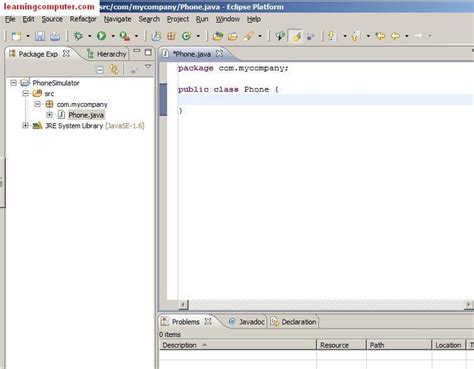Click the New Java Project icon

[x=156, y=36]
